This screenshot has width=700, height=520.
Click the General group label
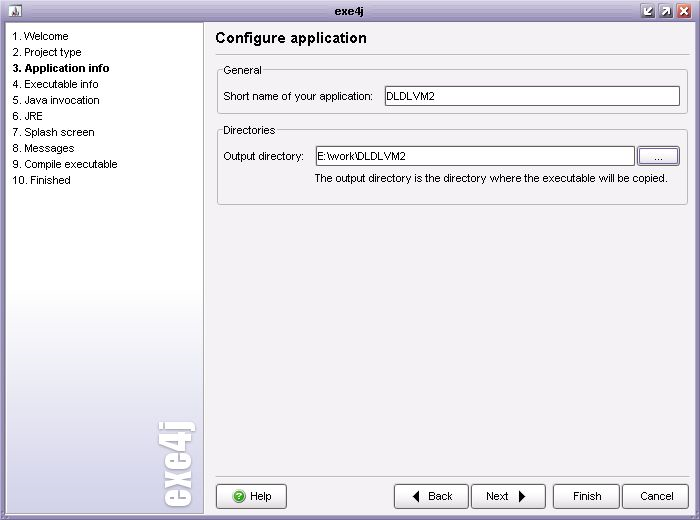pos(242,70)
